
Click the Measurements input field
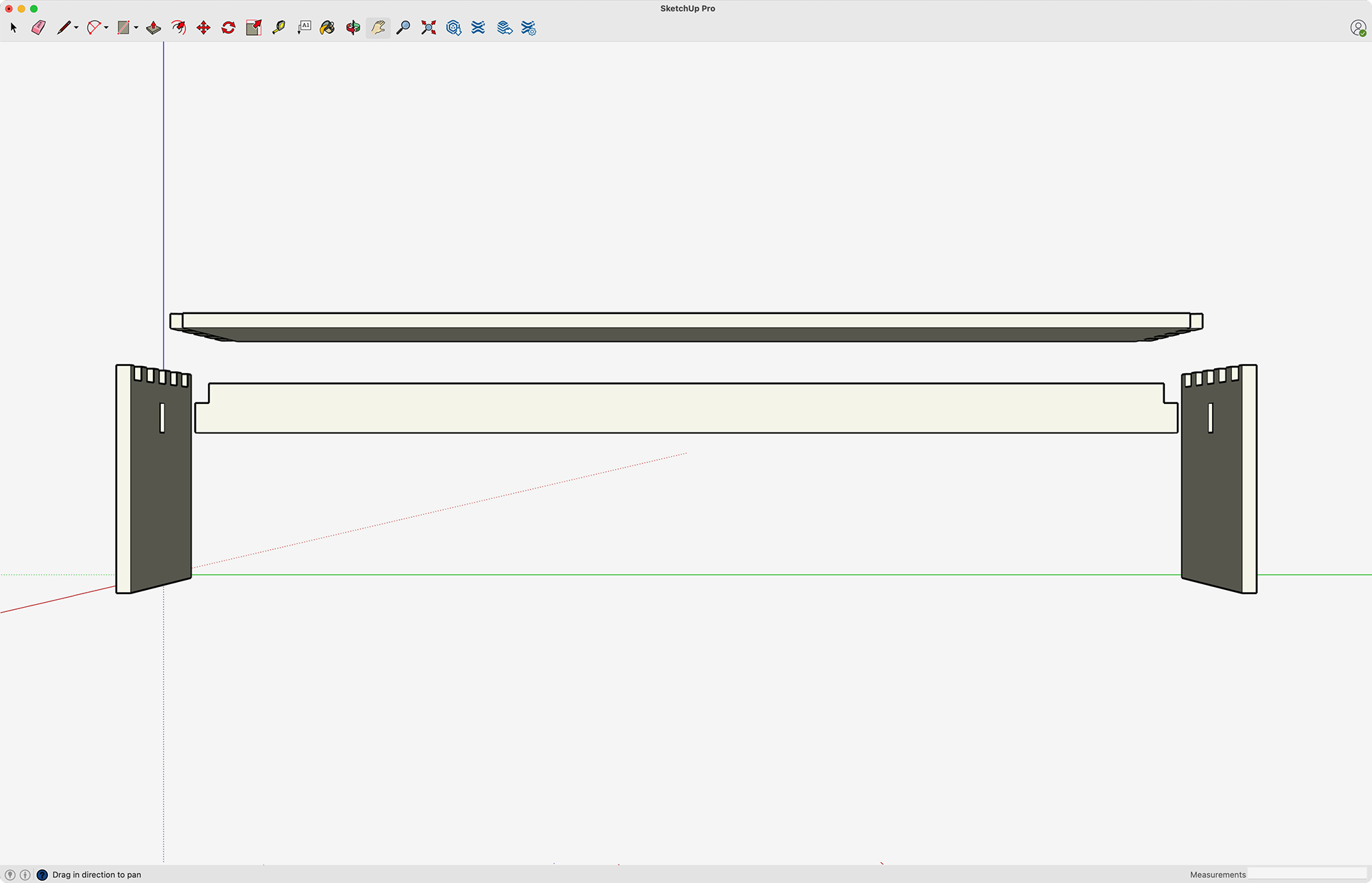[1306, 874]
